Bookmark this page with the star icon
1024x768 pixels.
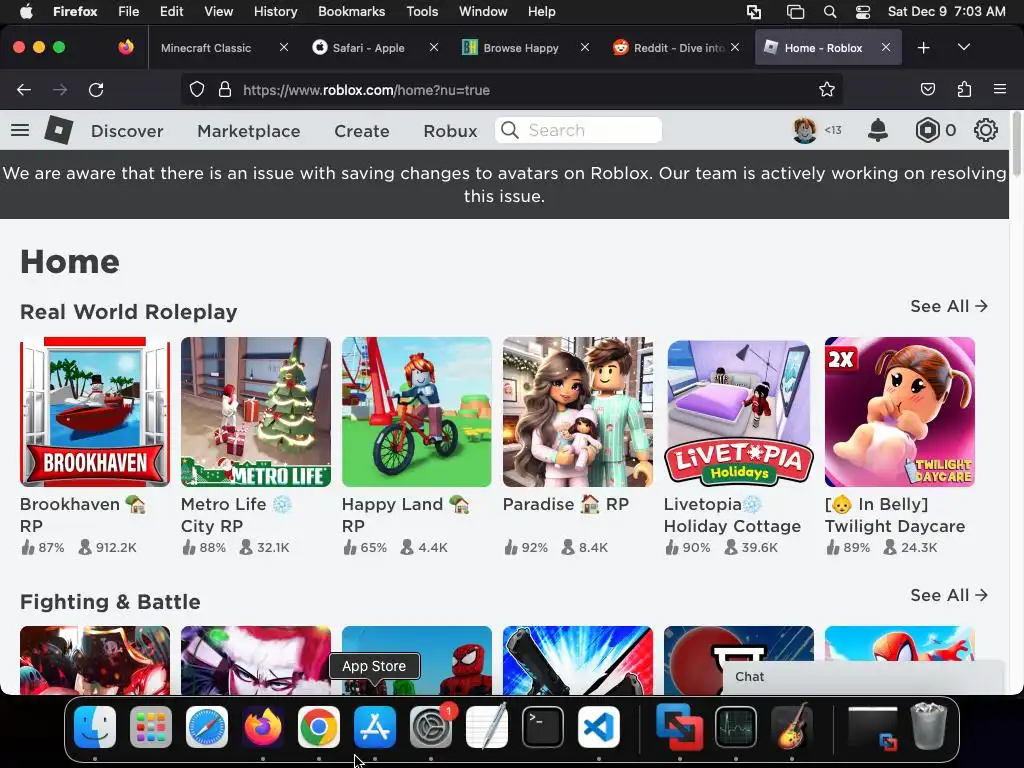pos(827,90)
